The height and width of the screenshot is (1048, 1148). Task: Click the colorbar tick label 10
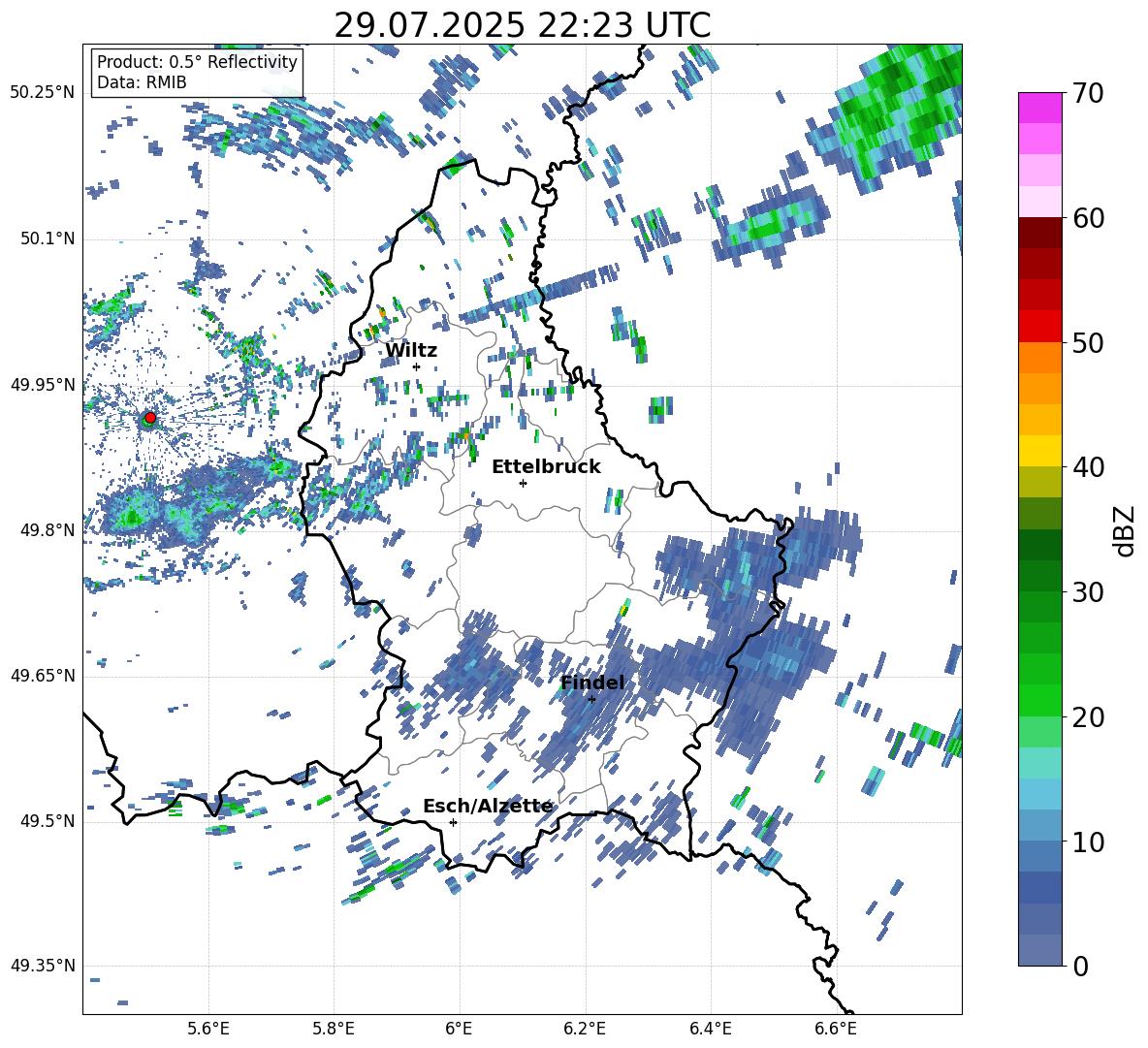point(1088,842)
